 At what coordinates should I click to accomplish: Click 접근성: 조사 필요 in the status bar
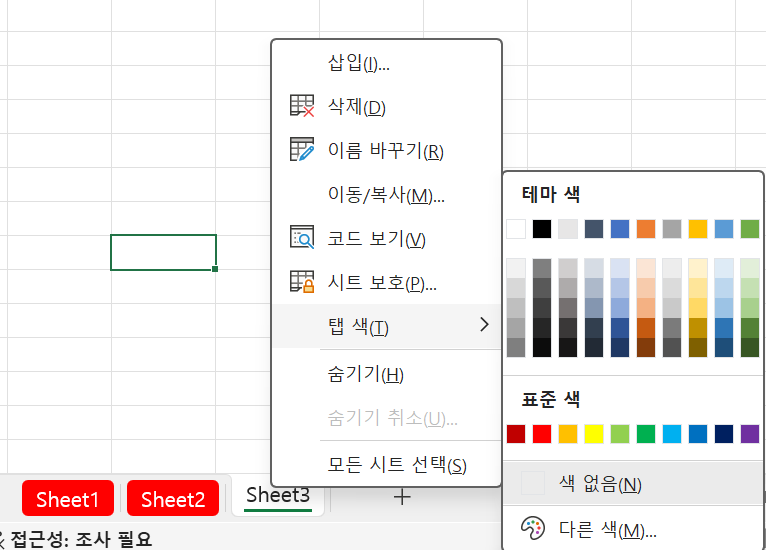(81, 539)
